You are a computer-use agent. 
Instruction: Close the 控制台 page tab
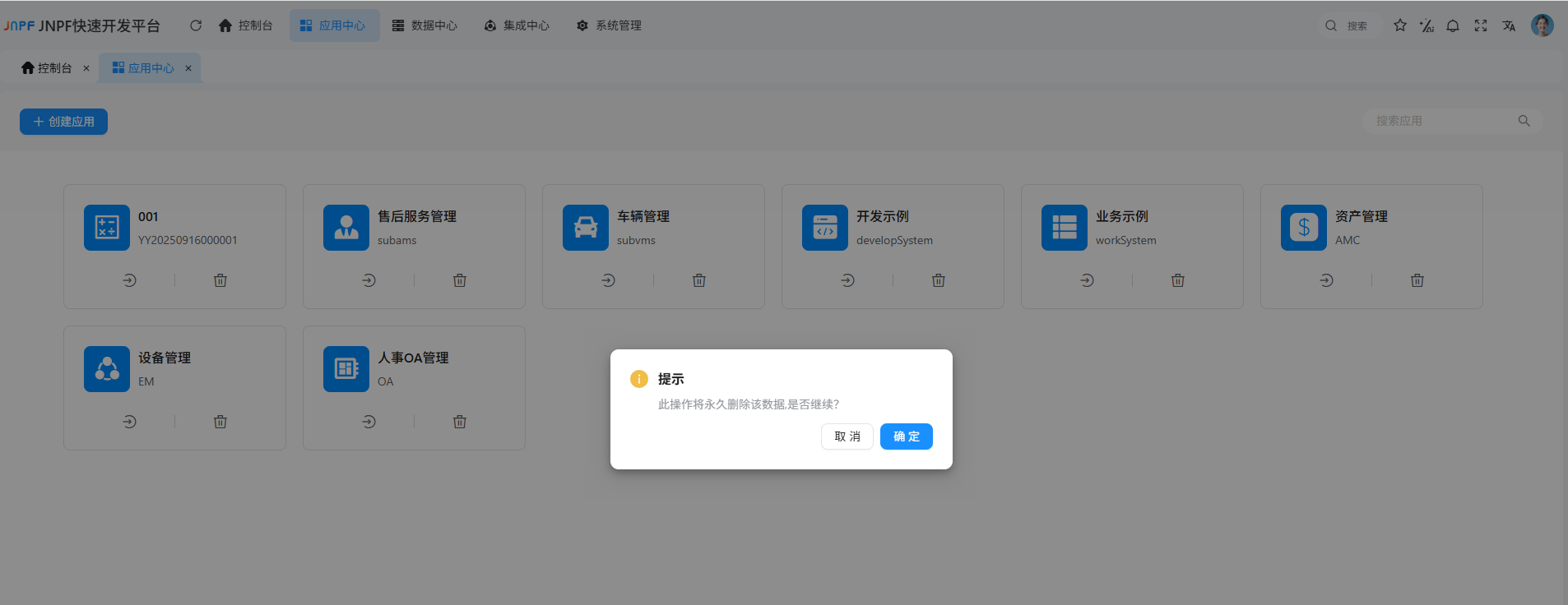86,68
